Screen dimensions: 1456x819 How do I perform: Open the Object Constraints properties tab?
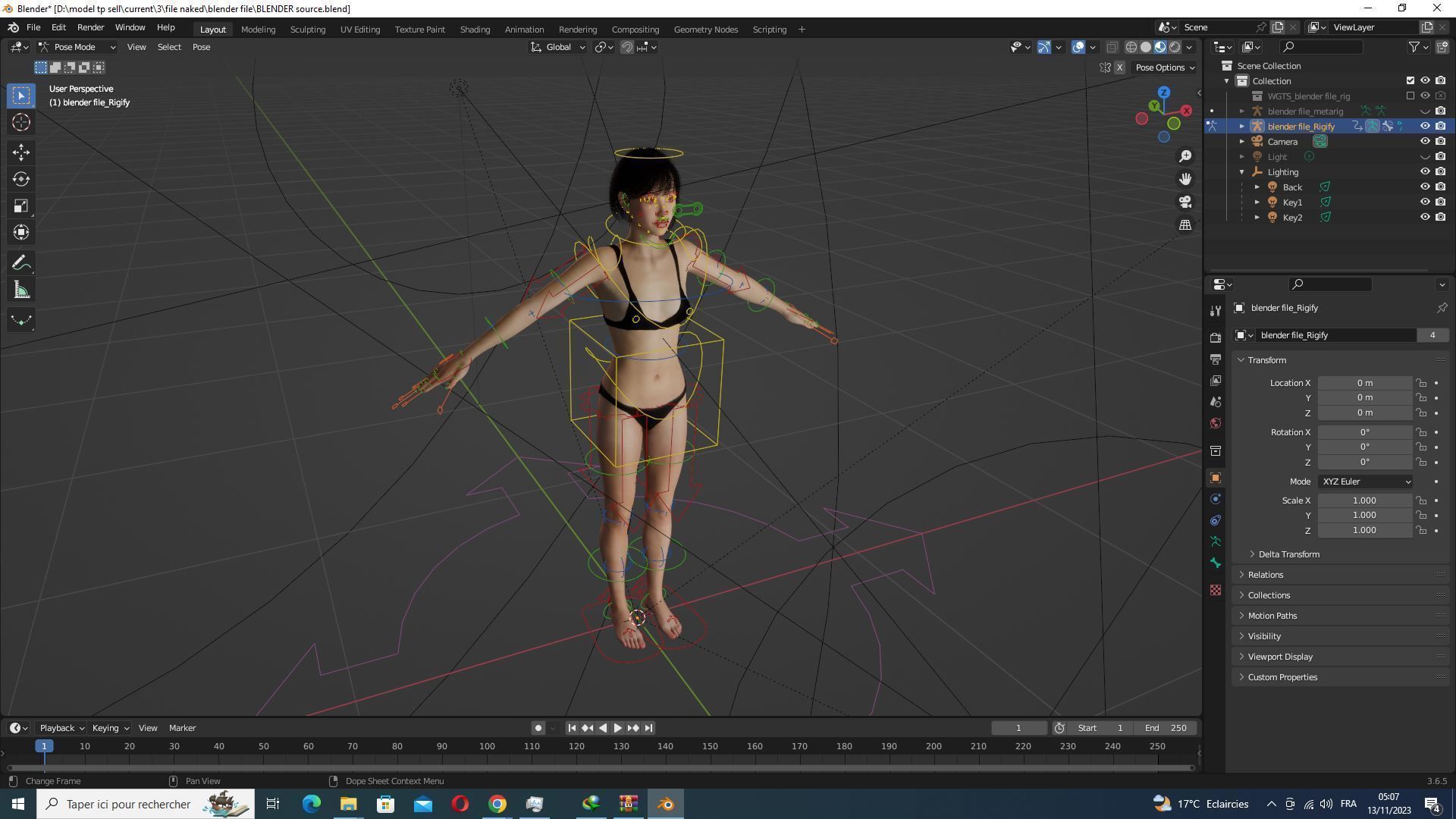(1216, 520)
